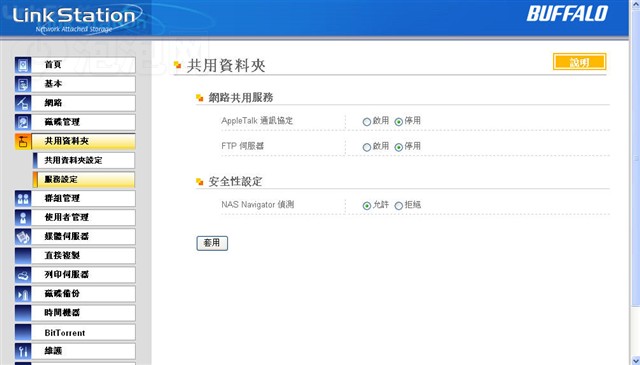The height and width of the screenshot is (365, 640).
Task: Click the NAS Navigator 偵測 label
Action: (x=257, y=205)
